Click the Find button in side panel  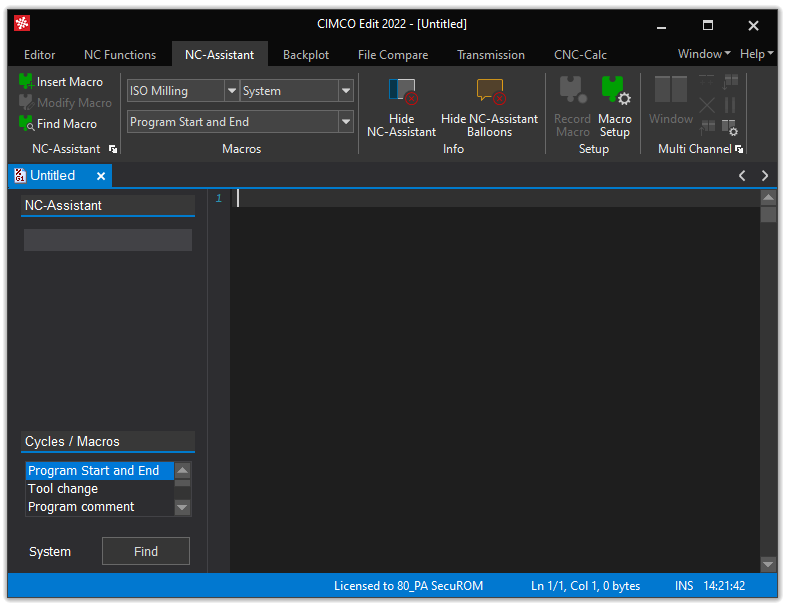pyautogui.click(x=146, y=551)
